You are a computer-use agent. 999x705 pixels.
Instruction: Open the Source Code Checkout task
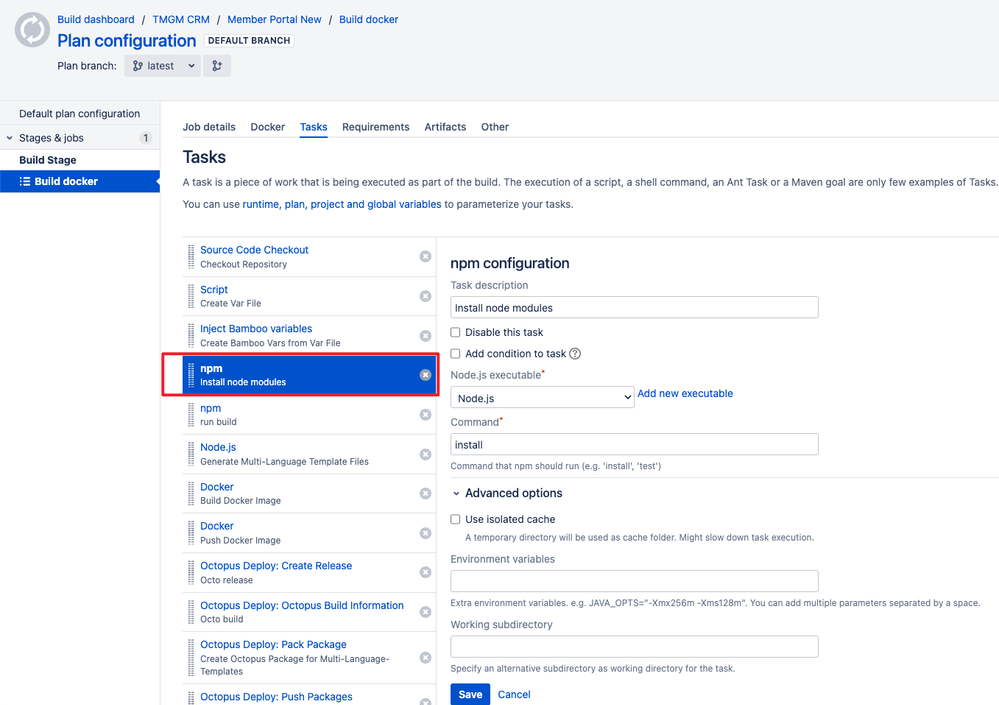[254, 250]
